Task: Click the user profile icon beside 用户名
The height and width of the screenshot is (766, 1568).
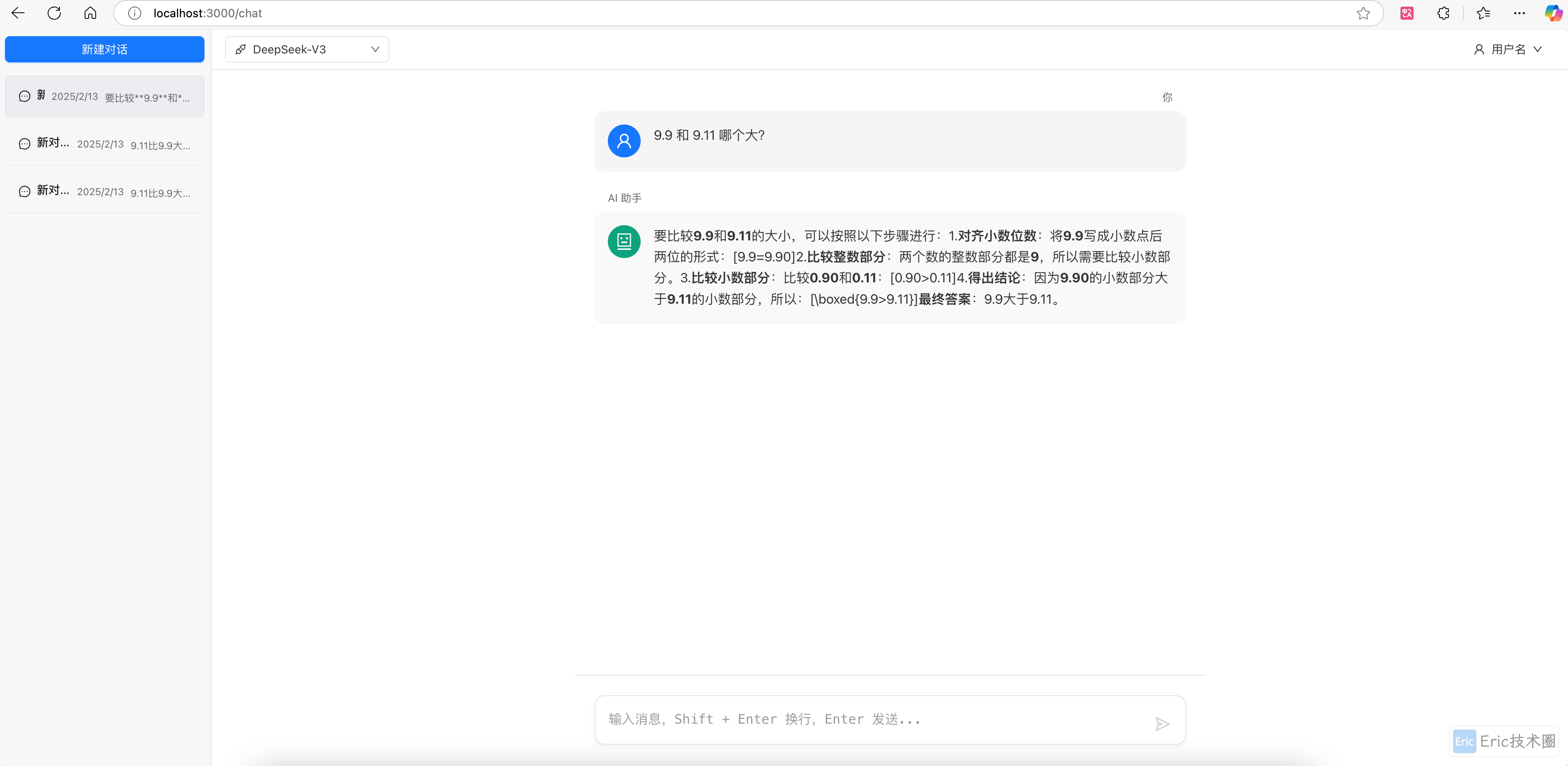Action: [1478, 49]
